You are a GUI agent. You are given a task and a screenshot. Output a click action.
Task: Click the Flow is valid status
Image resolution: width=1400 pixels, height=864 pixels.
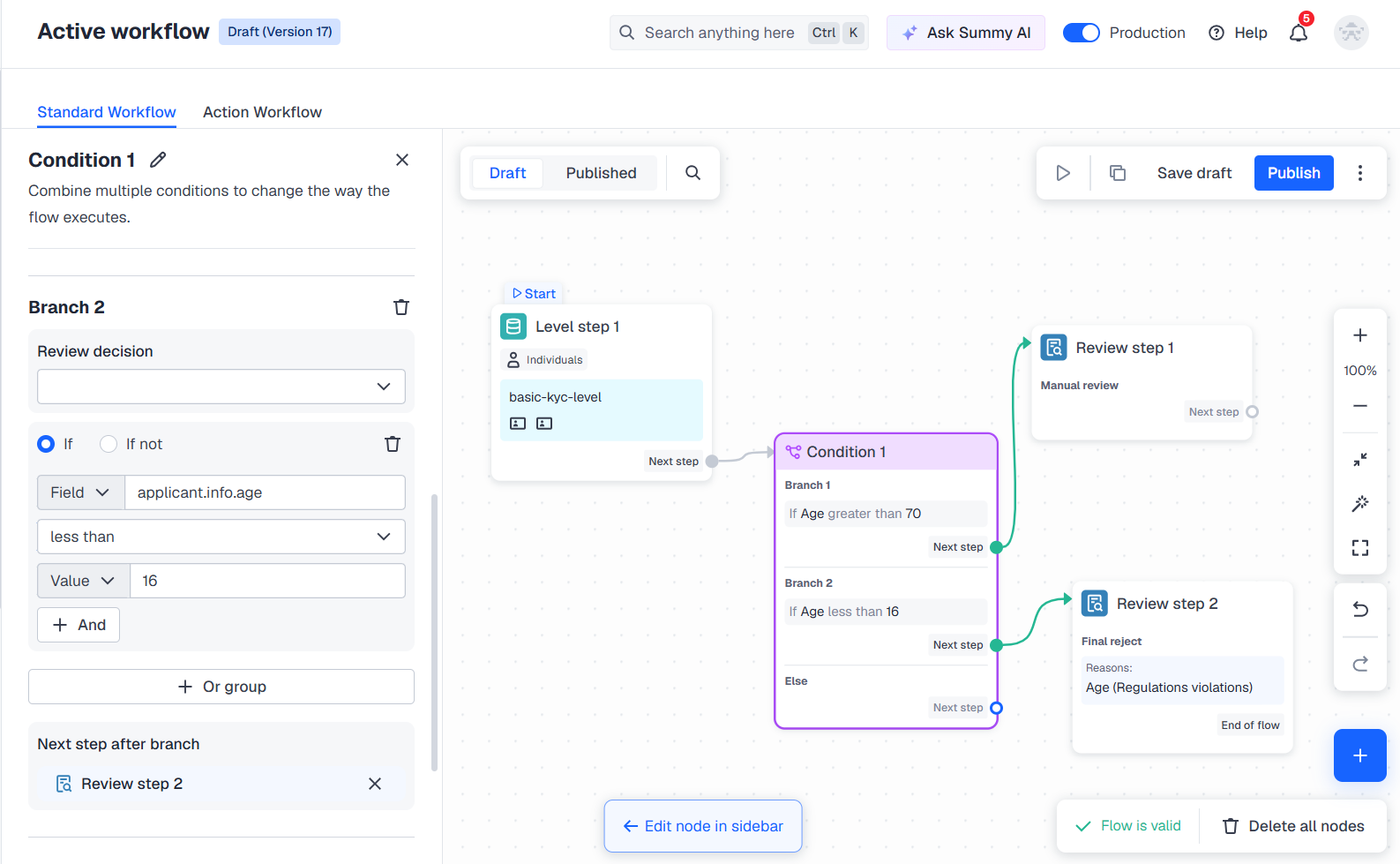(1128, 826)
